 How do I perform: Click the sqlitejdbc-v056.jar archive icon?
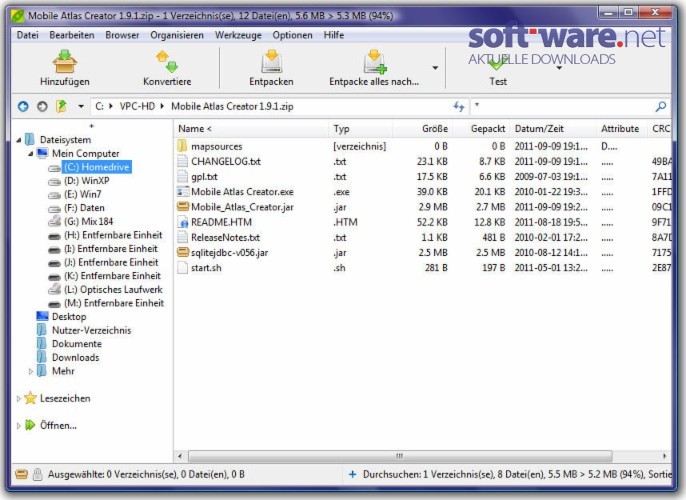tap(182, 252)
